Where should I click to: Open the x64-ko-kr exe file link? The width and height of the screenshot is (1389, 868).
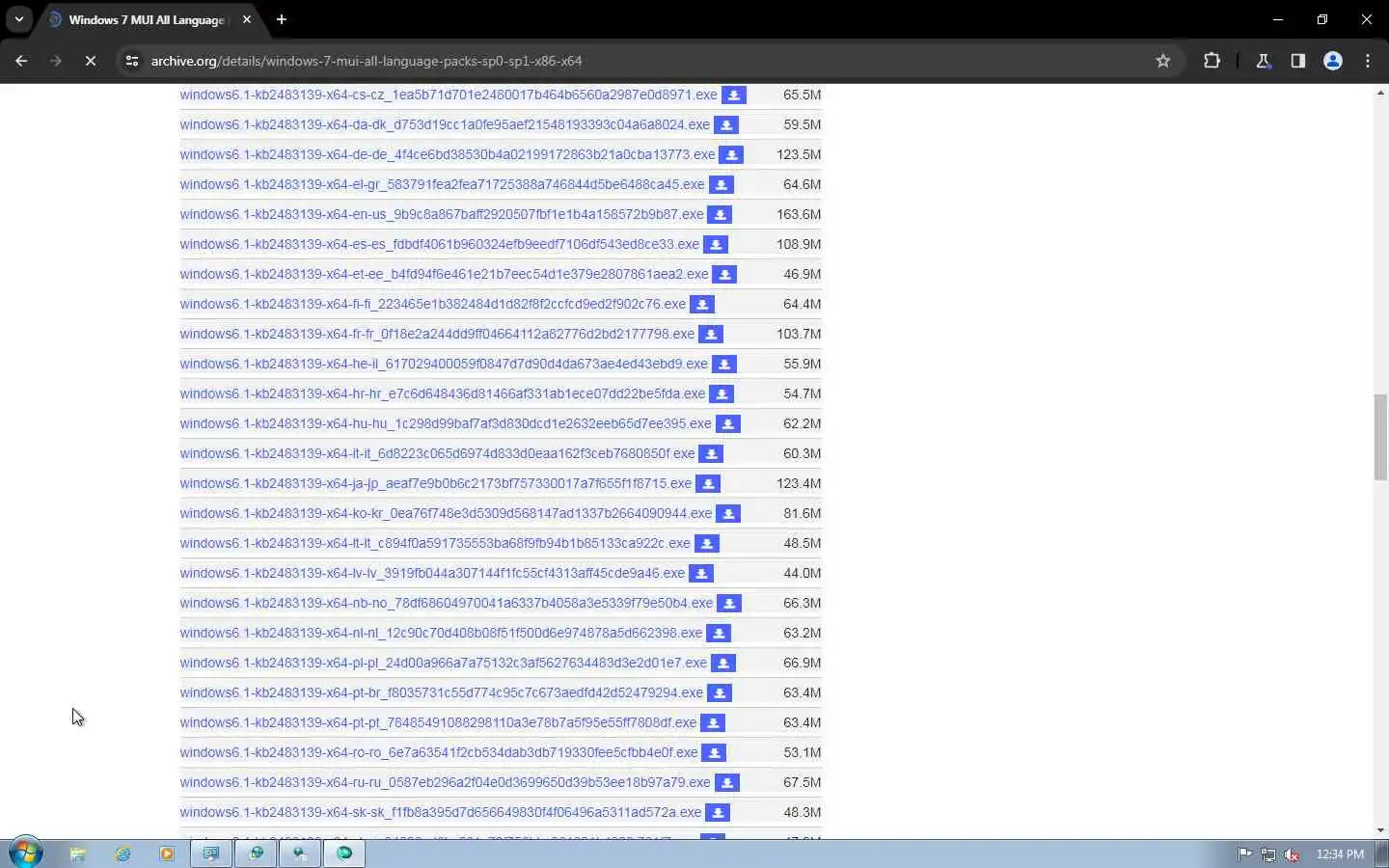[446, 513]
